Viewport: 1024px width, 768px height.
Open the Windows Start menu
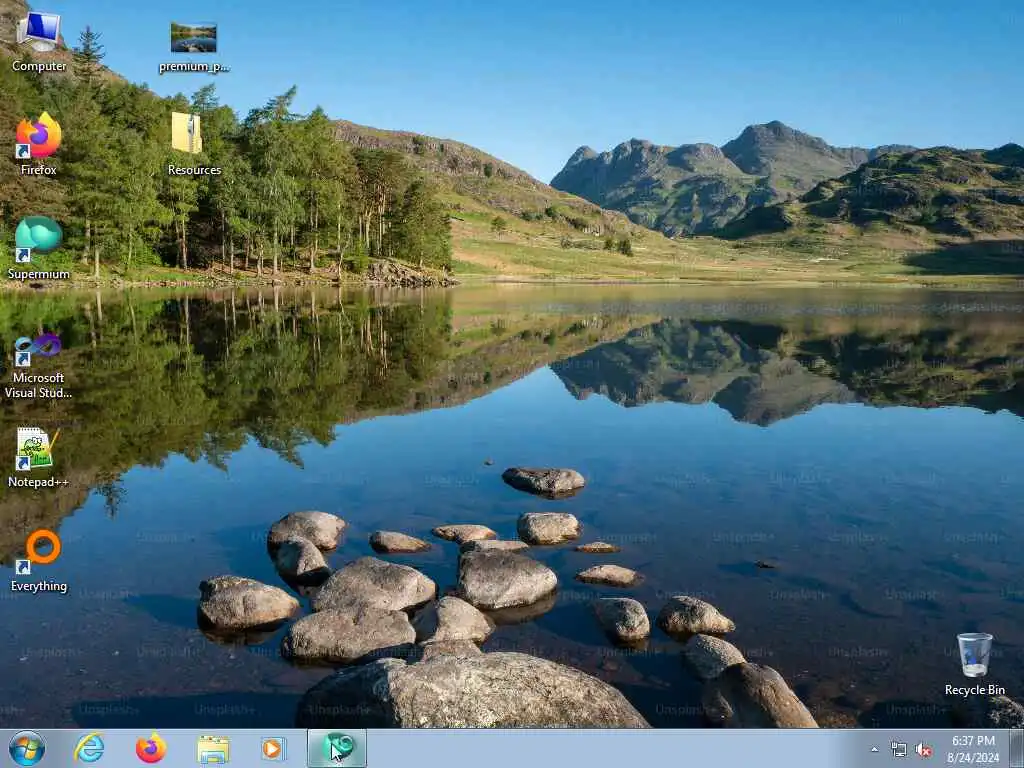(27, 748)
